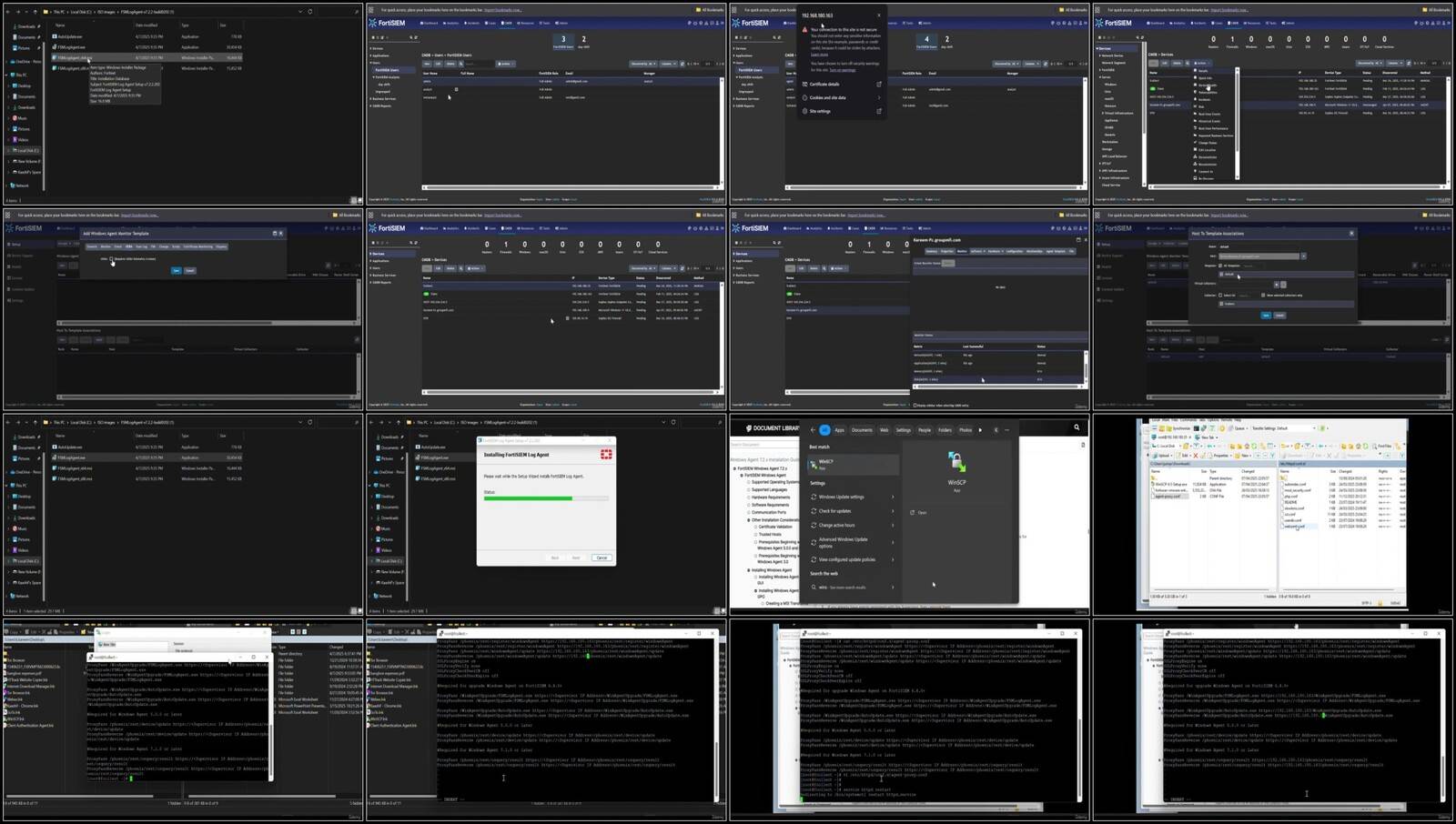Click Cancel in the FortiSIEM Log Agent installer

tap(602, 558)
